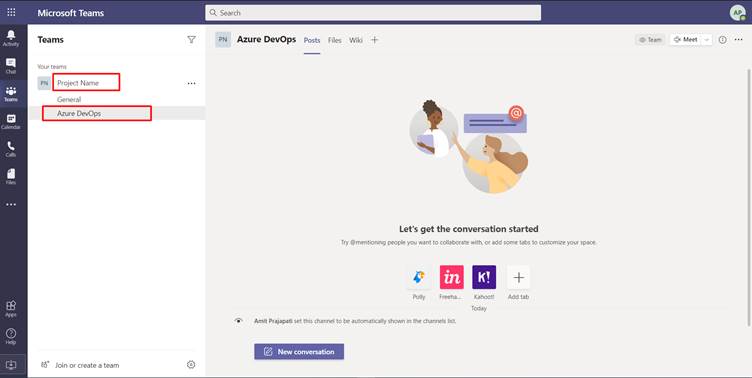
Task: Click the download desktop app icon
Action: click(x=11, y=365)
